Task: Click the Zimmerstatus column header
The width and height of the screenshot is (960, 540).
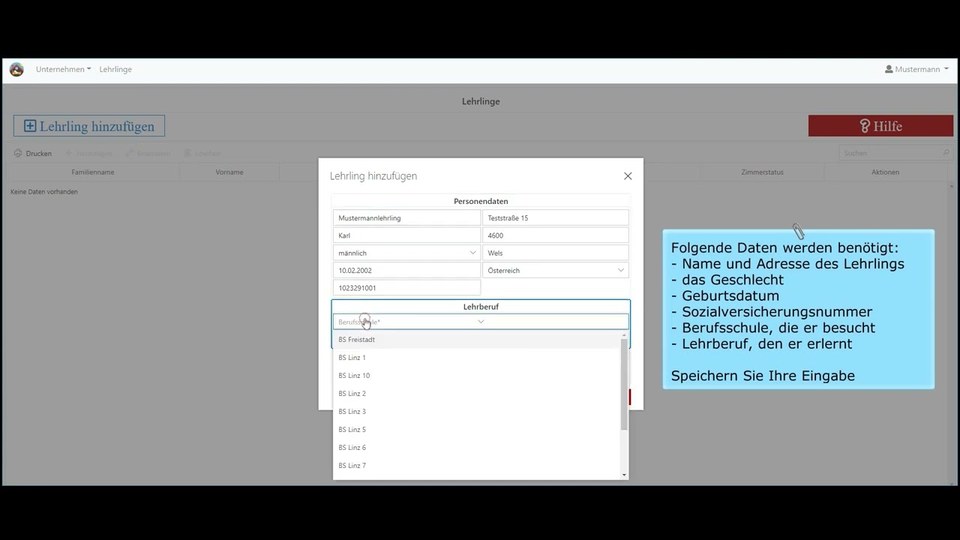Action: tap(762, 172)
